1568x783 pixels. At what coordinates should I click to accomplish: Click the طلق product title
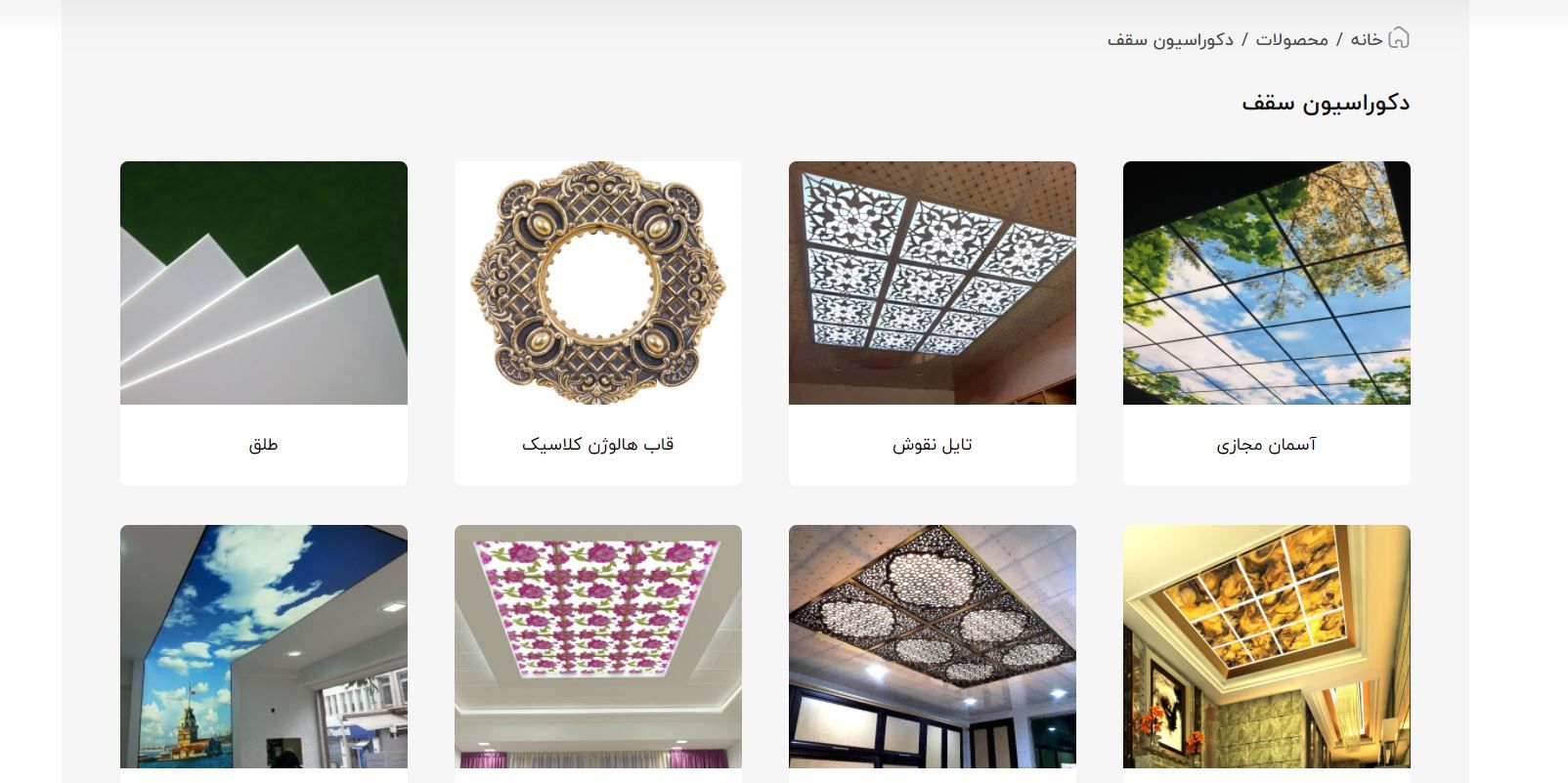coord(263,445)
